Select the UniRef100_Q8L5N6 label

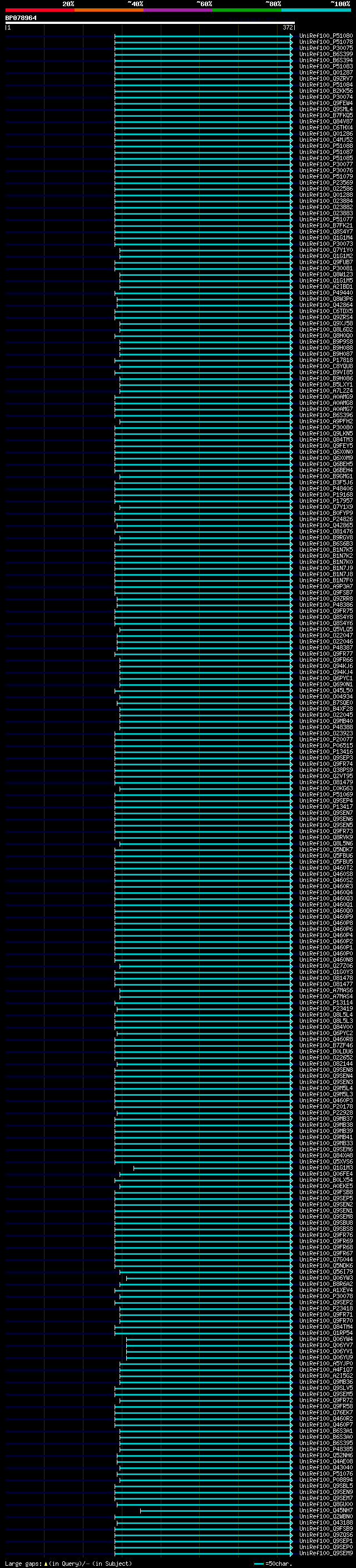pyautogui.click(x=326, y=843)
